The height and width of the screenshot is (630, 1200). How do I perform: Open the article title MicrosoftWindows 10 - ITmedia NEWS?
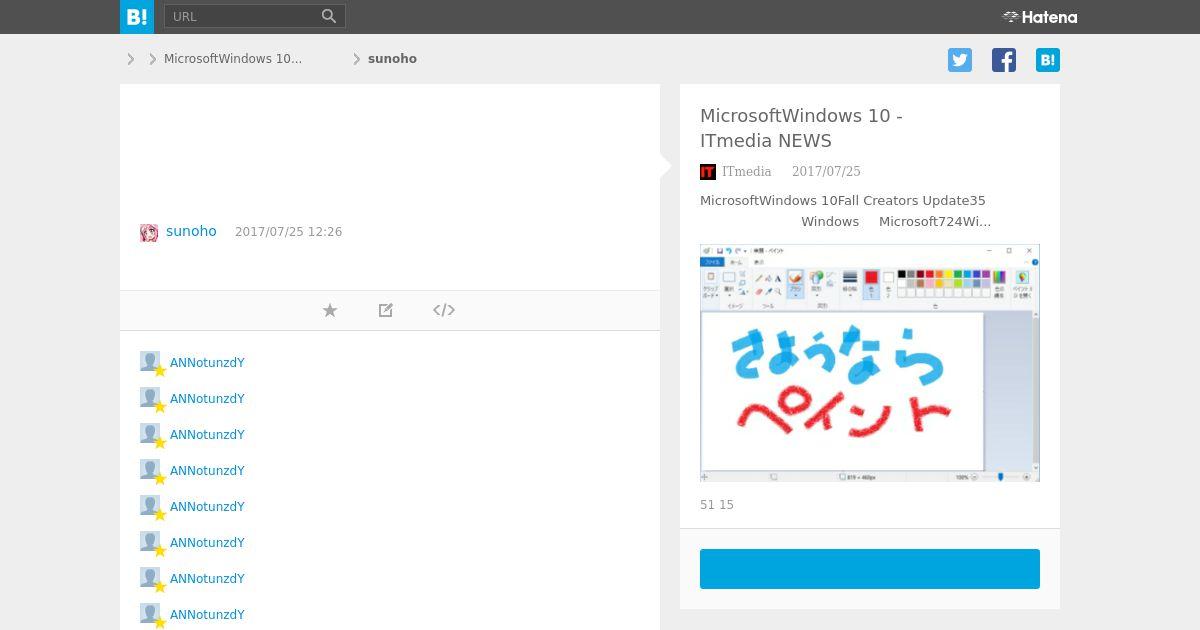(801, 128)
